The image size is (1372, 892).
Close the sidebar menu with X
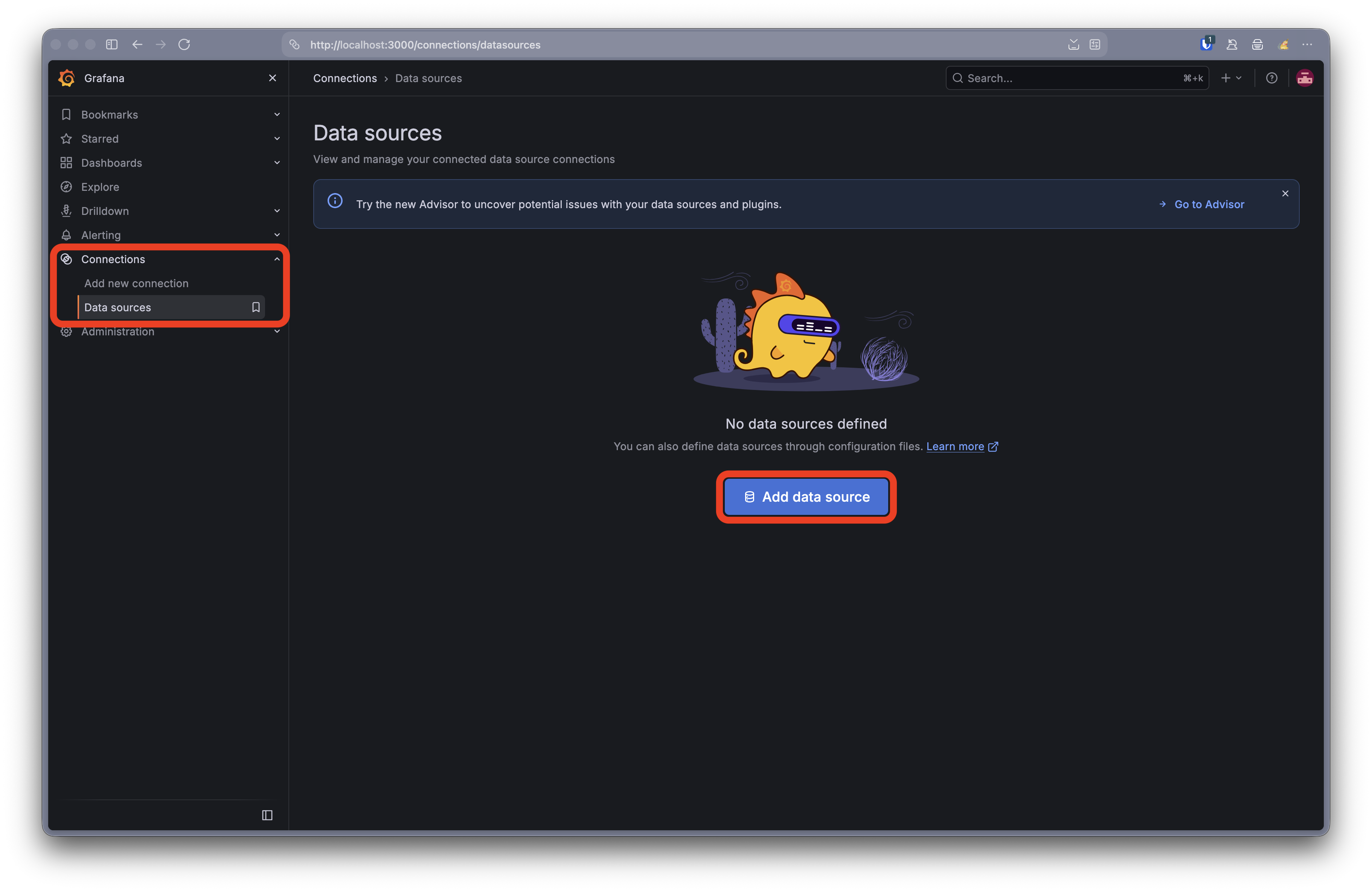[273, 78]
